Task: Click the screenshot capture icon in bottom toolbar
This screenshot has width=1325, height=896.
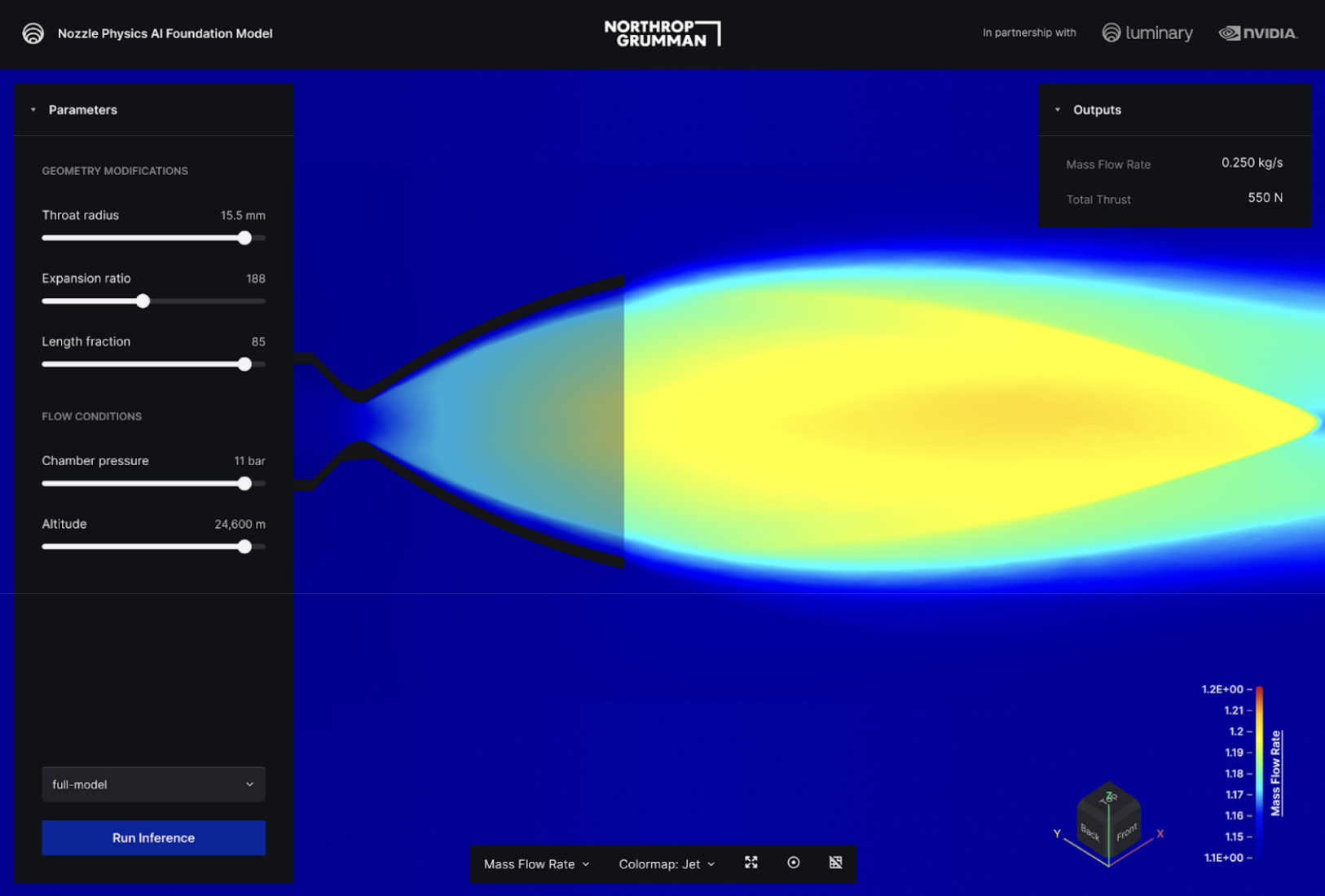Action: pyautogui.click(x=835, y=863)
